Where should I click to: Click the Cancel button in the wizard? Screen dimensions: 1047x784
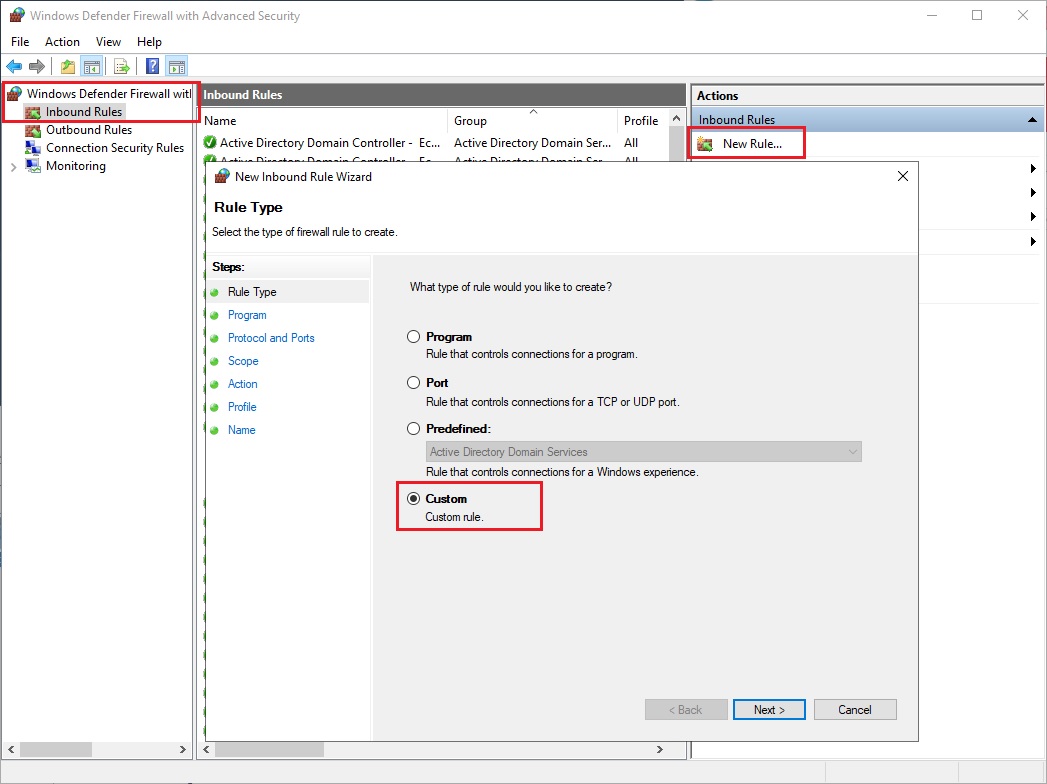[x=855, y=710]
